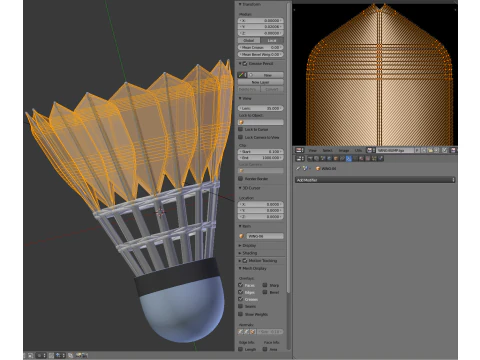
Task: Open the Material properties tab
Action: (362, 158)
